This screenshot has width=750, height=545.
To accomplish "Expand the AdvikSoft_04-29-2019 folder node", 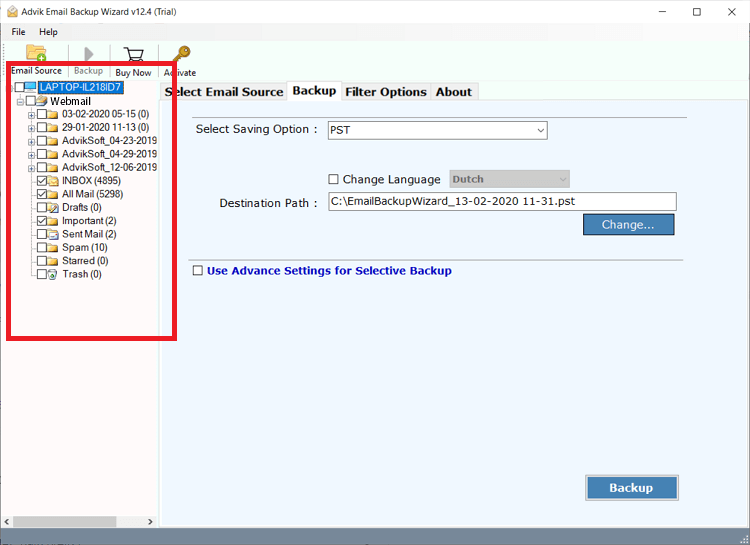I will coord(31,155).
